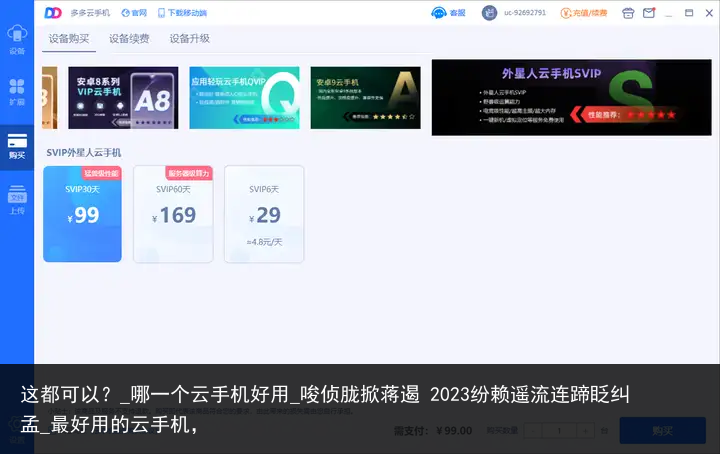Switch to the 设备升级 tab
This screenshot has height=454, width=720.
190,39
